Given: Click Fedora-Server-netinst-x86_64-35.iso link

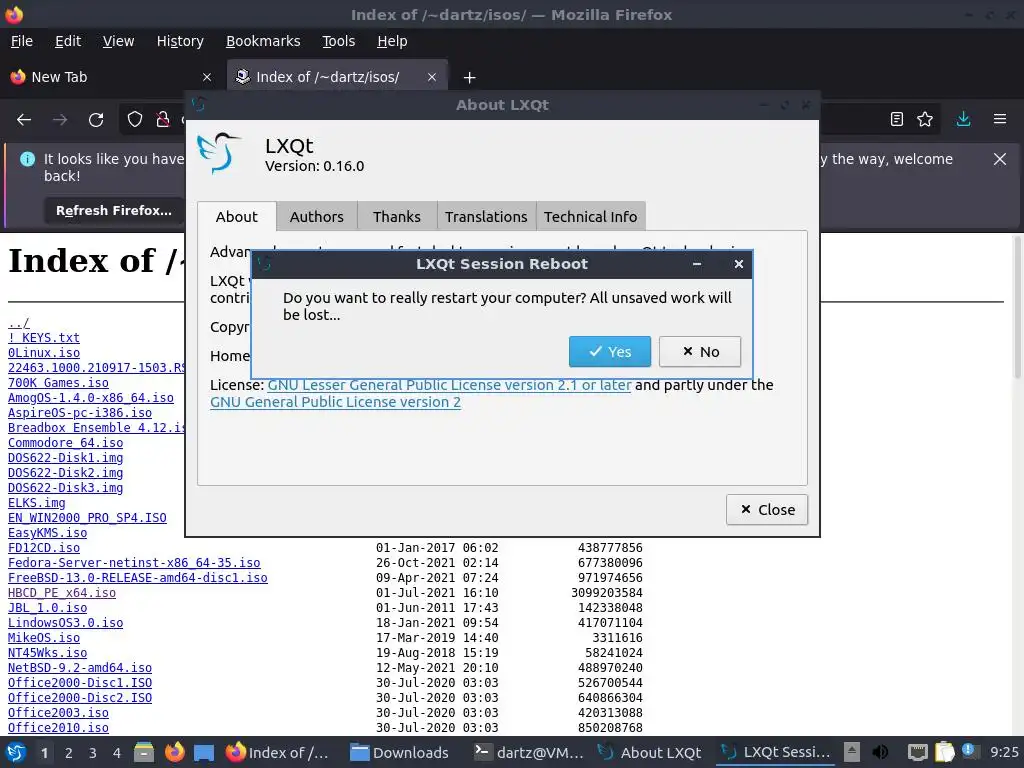Looking at the screenshot, I should coord(134,563).
